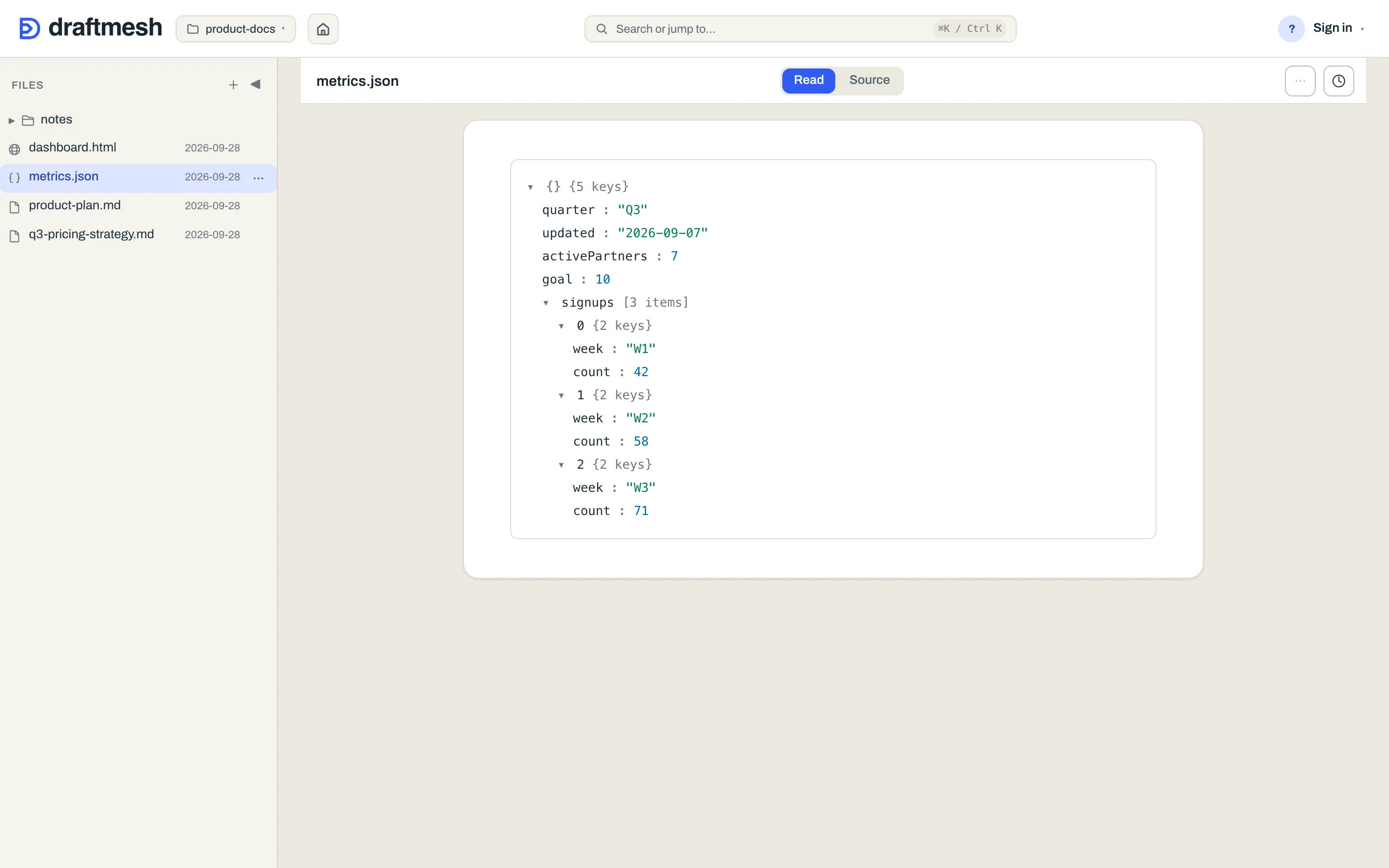Select the notes folder row

coord(138,120)
